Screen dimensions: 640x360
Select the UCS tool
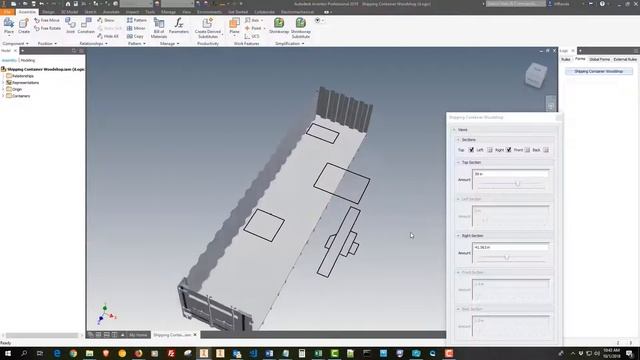(252, 36)
